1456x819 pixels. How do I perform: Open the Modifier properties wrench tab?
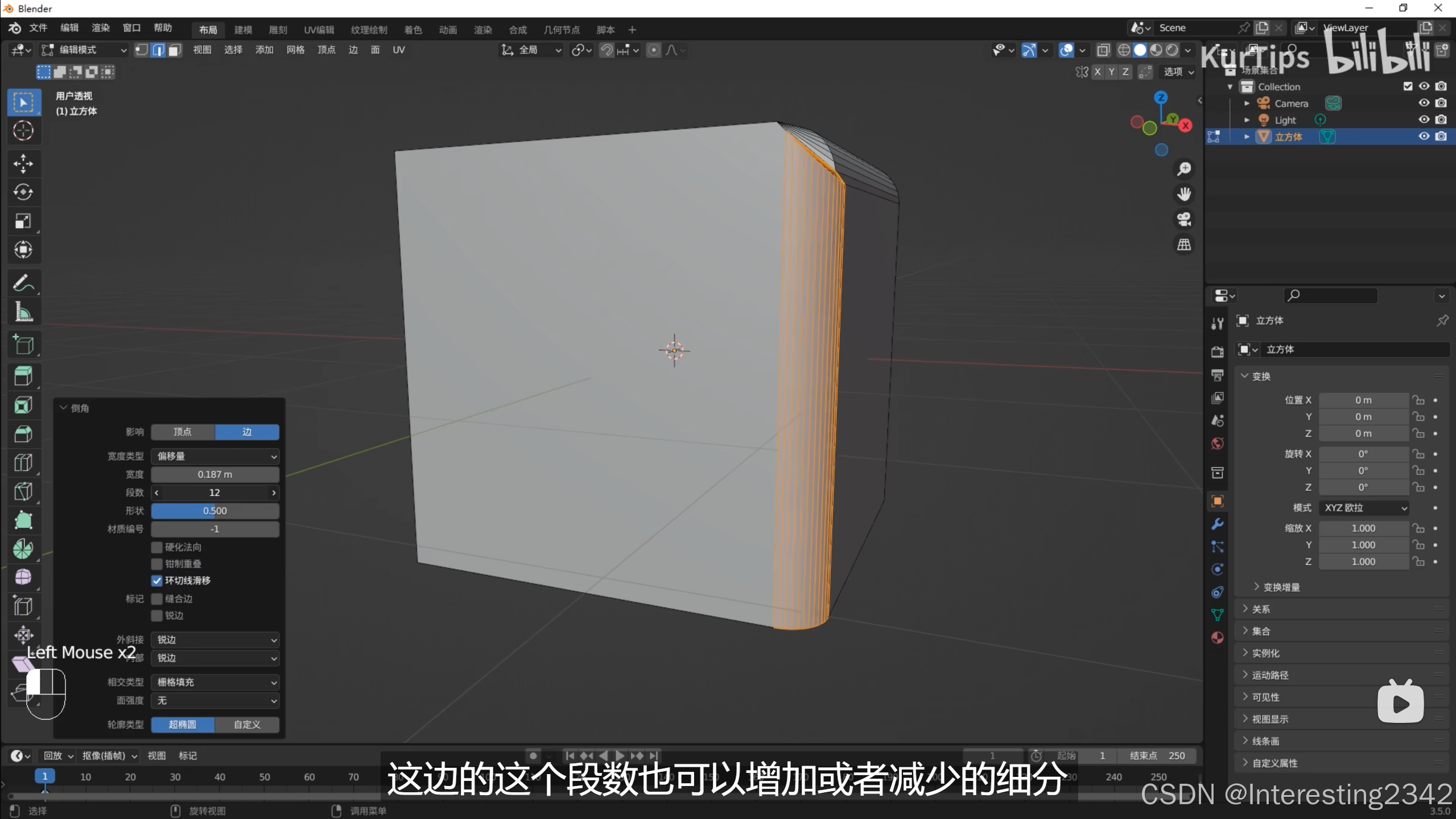coord(1217,524)
